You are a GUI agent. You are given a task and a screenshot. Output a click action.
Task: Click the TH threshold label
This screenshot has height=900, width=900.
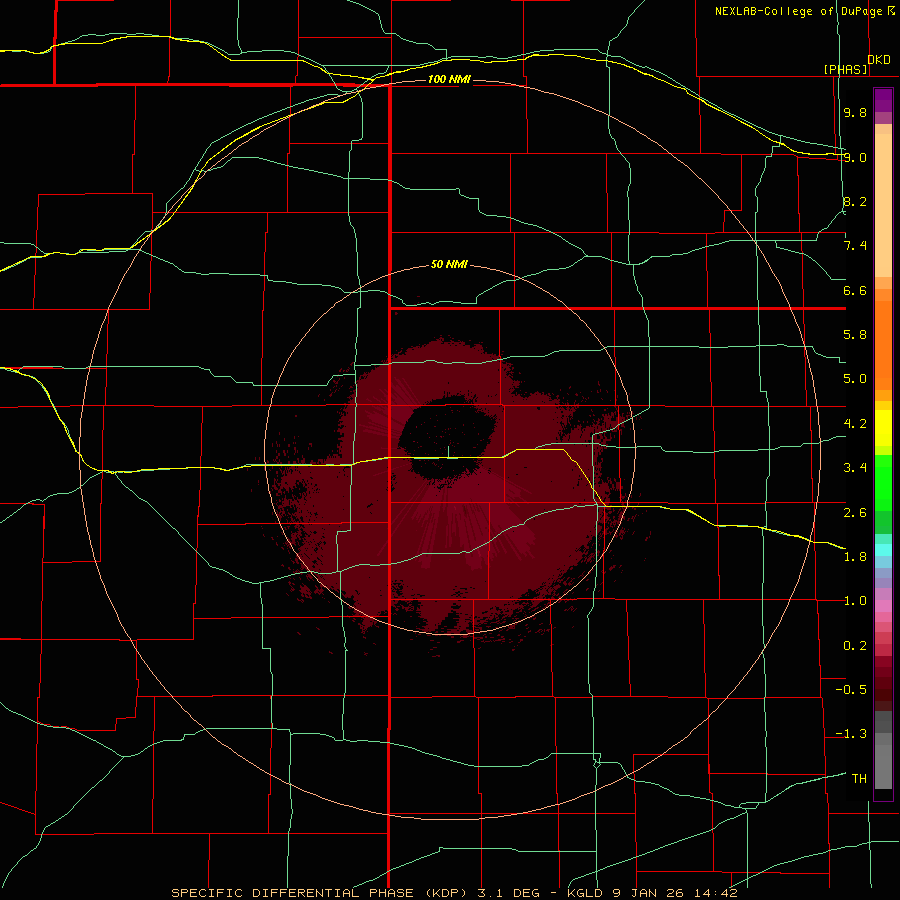[x=859, y=779]
